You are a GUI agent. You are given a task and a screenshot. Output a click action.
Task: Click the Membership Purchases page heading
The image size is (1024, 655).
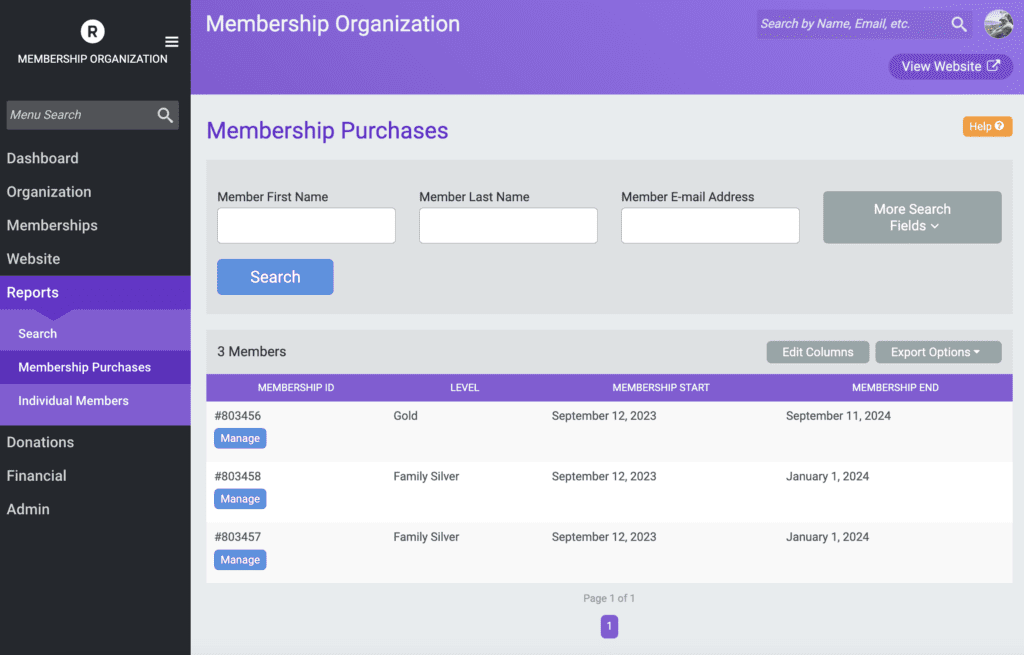click(327, 131)
